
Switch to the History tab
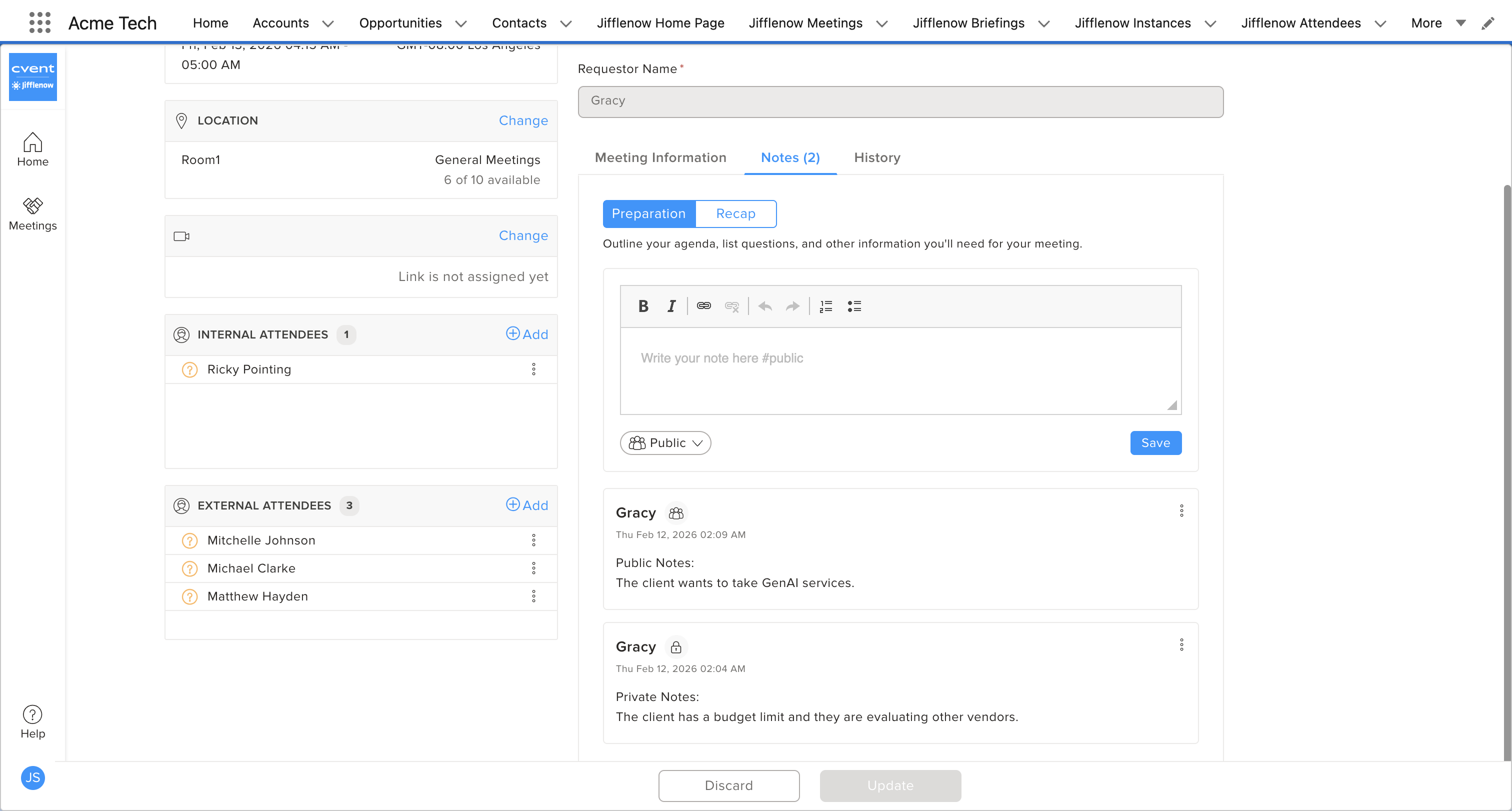877,157
